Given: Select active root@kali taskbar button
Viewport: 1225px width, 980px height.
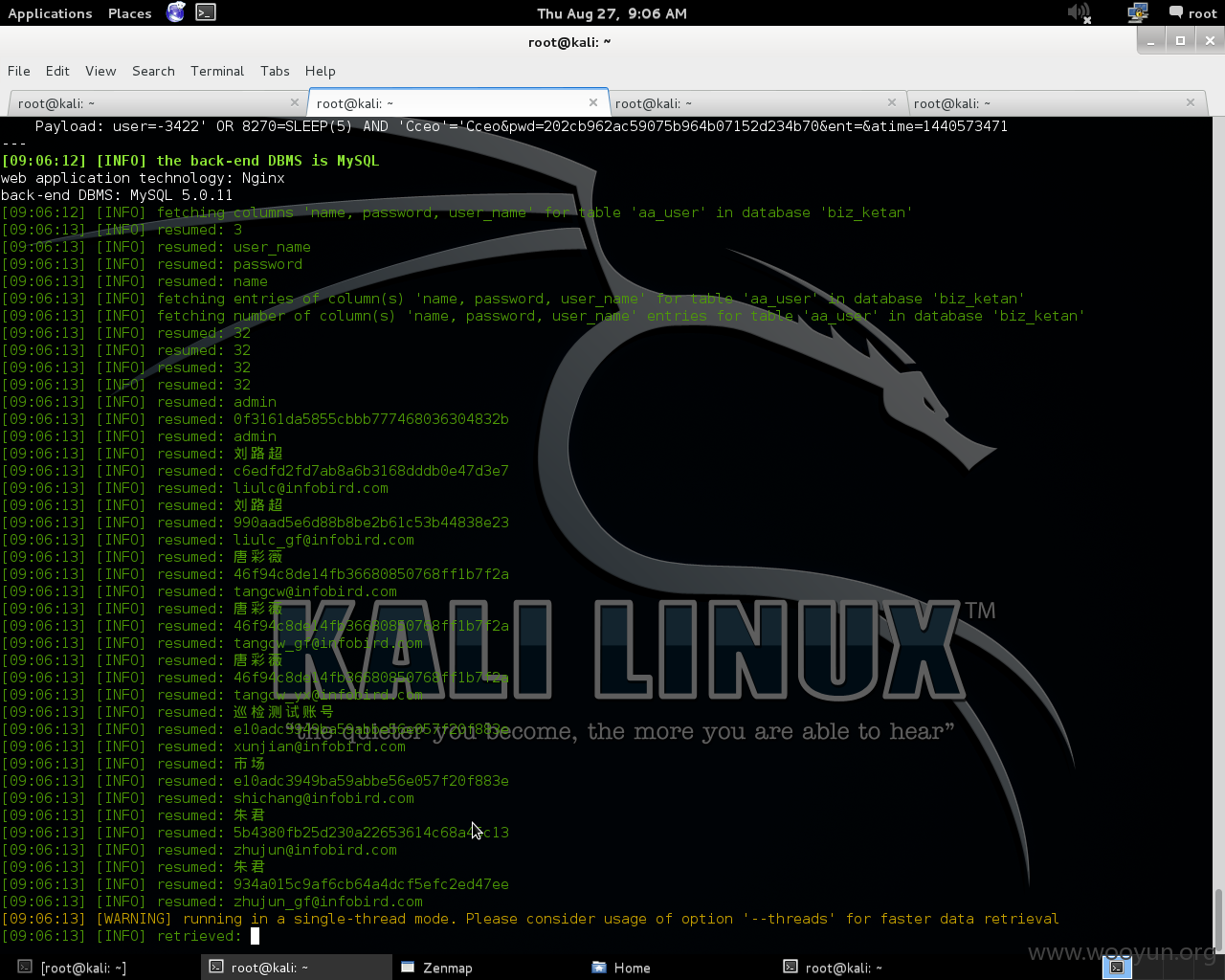Looking at the screenshot, I should pyautogui.click(x=297, y=968).
